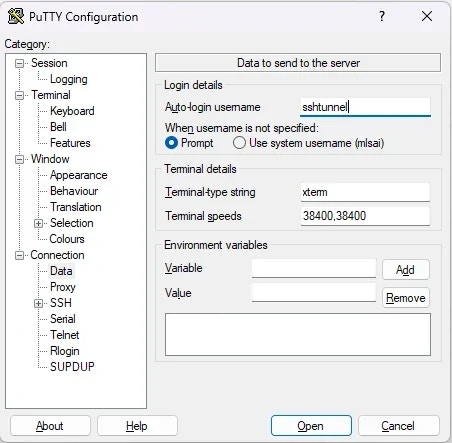
Task: Open the Appearance category
Action: [78, 175]
